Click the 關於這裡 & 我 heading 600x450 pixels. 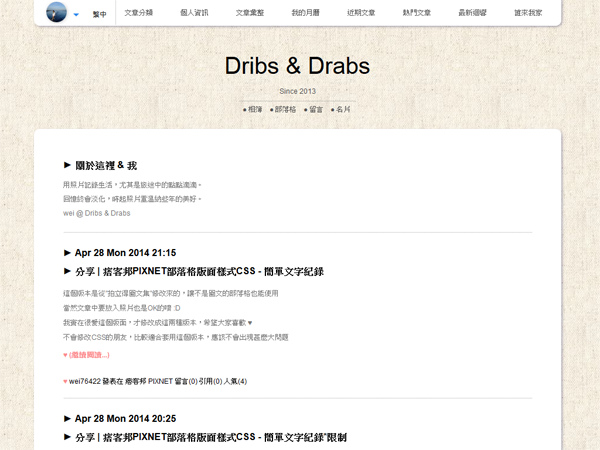pos(106,165)
